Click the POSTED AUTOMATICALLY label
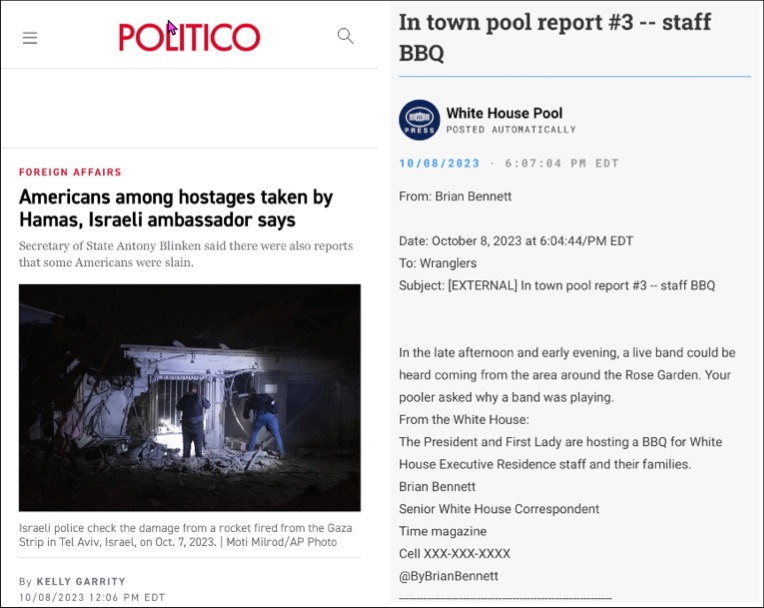 tap(511, 130)
